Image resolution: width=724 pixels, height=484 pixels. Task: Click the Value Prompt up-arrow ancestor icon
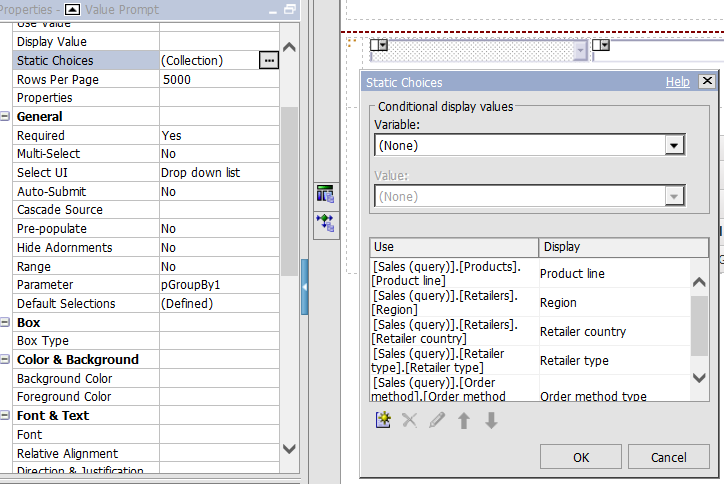[72, 9]
